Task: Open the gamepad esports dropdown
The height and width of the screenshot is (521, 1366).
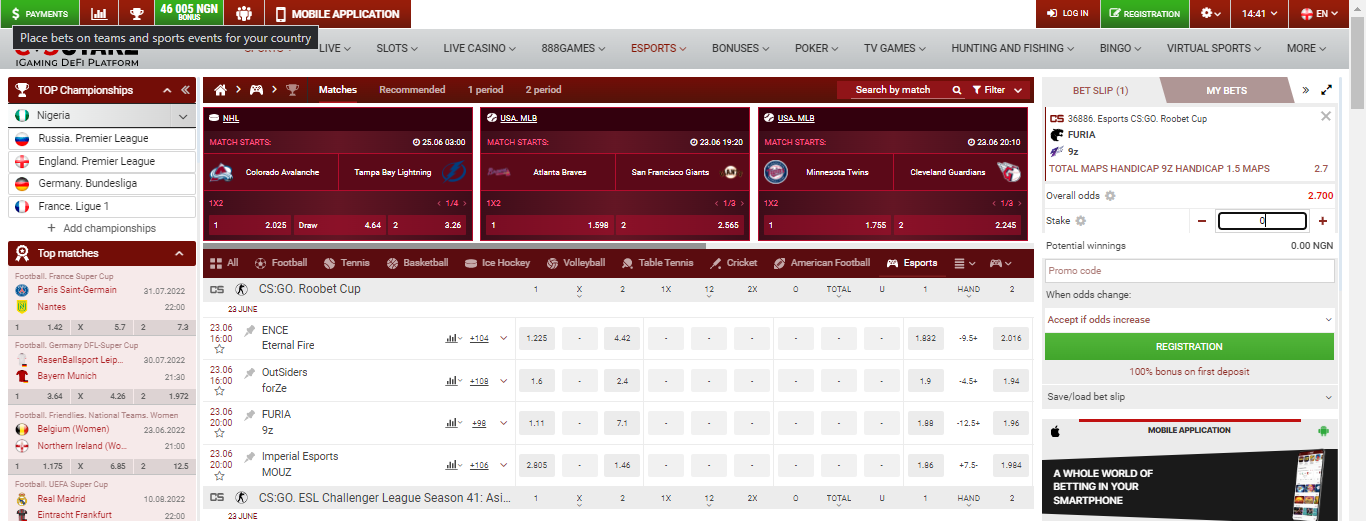Action: click(x=1001, y=263)
